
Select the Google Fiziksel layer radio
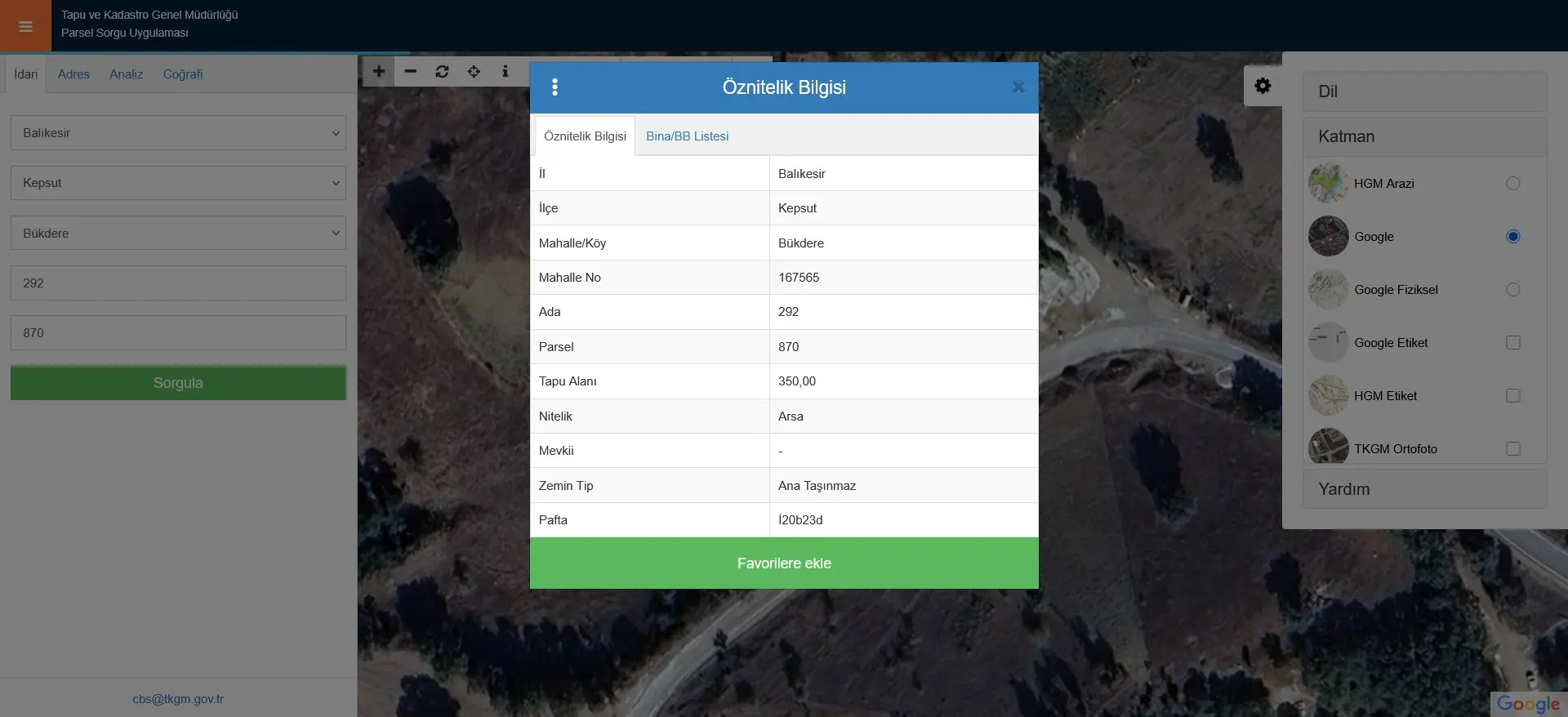coord(1513,290)
